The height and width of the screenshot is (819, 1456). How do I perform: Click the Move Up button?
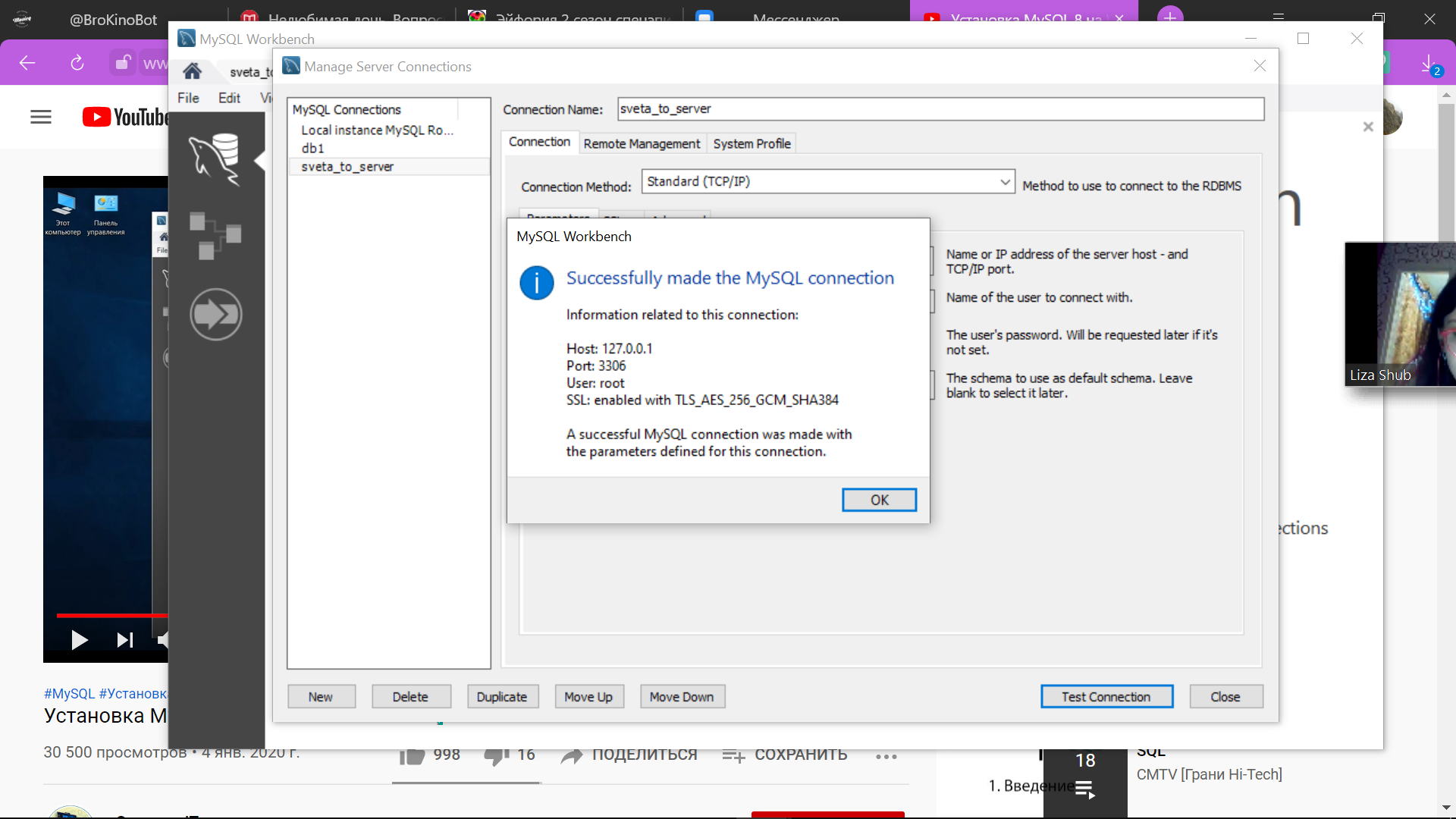588,697
